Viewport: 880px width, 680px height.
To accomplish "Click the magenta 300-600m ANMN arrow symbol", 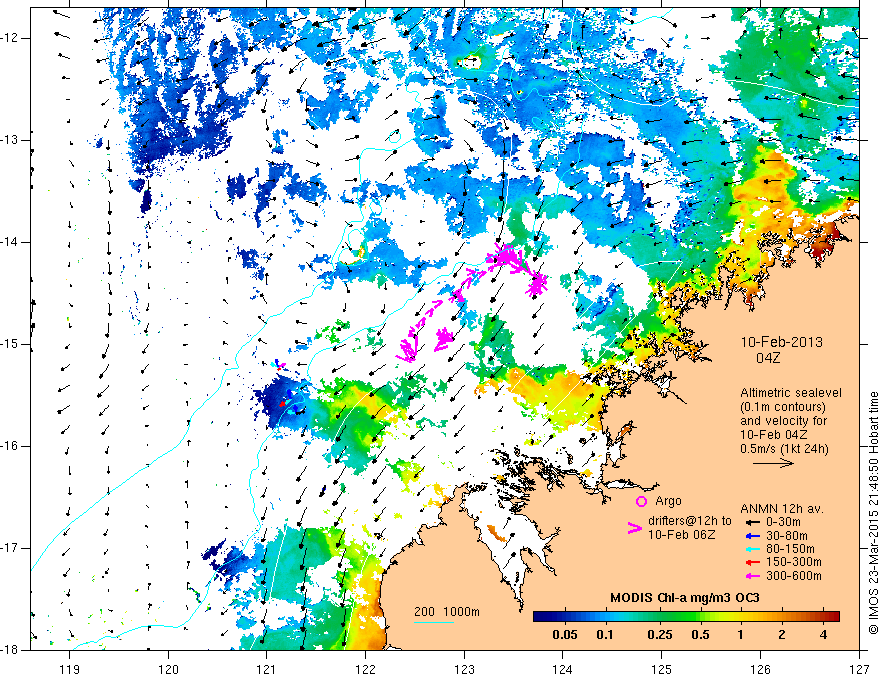I will 751,576.
